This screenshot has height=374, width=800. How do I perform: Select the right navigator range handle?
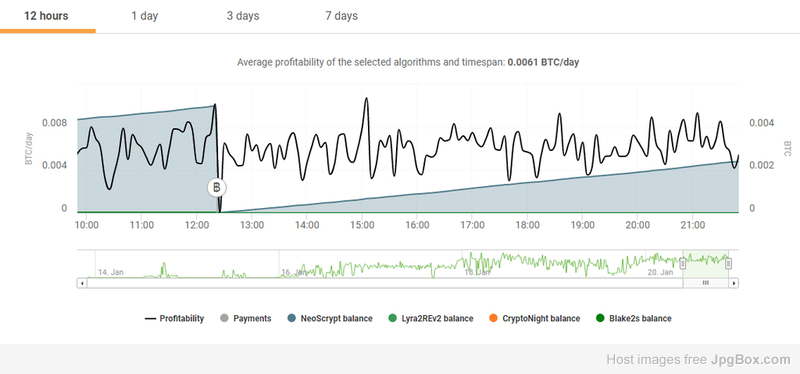coord(728,263)
